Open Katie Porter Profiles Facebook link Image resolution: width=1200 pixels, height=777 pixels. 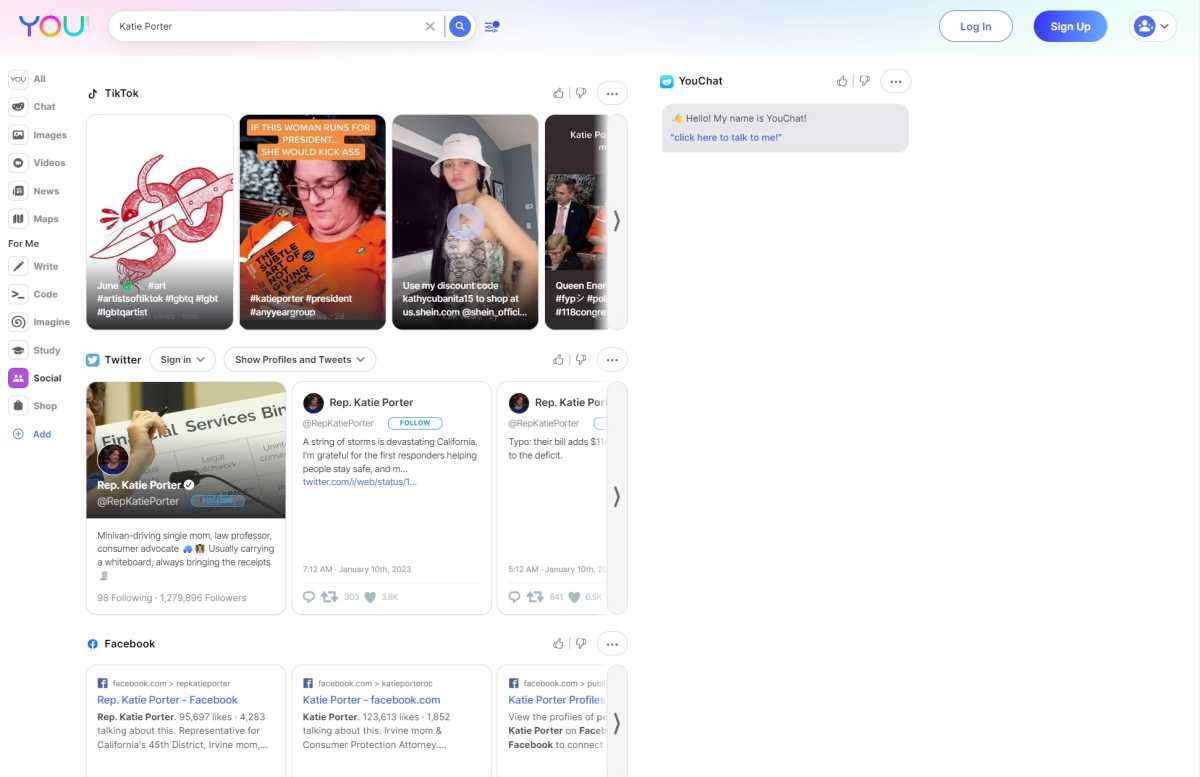click(556, 700)
